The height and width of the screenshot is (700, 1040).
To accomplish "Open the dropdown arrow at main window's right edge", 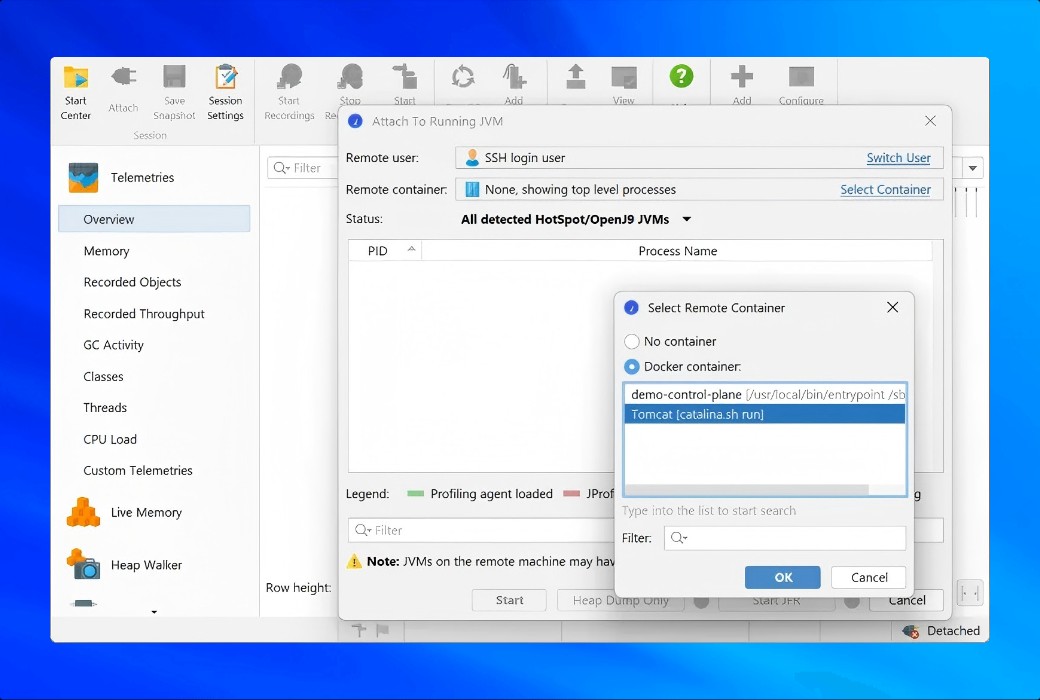I will 972,168.
